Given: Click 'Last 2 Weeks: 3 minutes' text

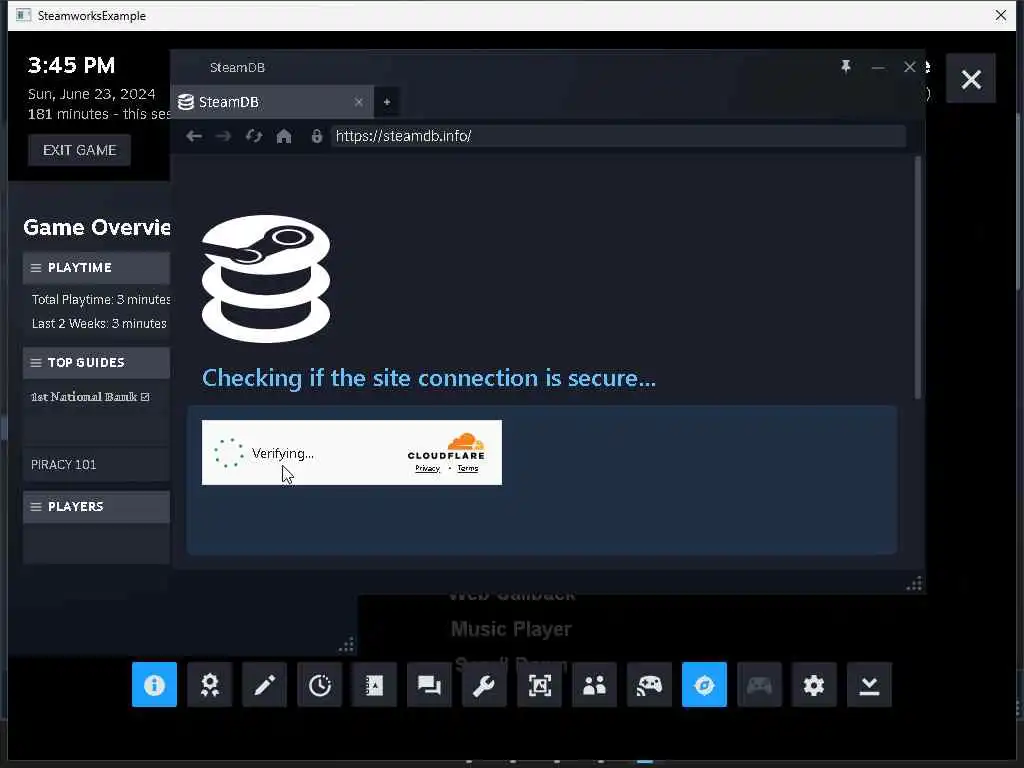Looking at the screenshot, I should [x=99, y=323].
